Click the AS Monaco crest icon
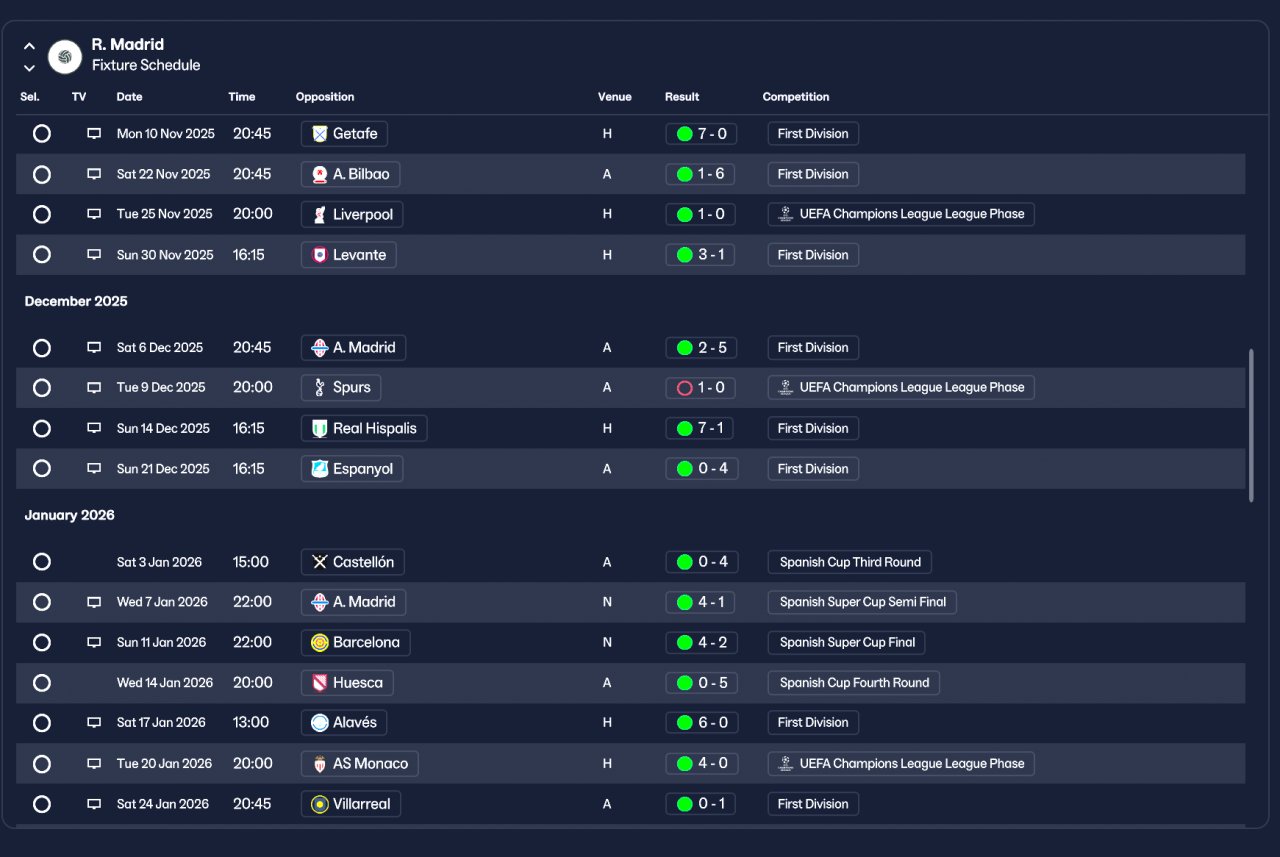 [x=320, y=764]
